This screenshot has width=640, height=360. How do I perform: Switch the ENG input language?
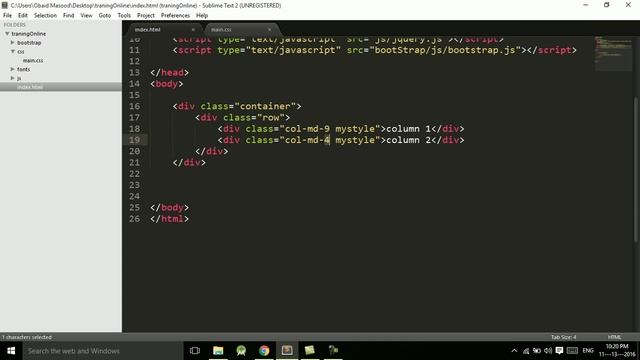(588, 351)
